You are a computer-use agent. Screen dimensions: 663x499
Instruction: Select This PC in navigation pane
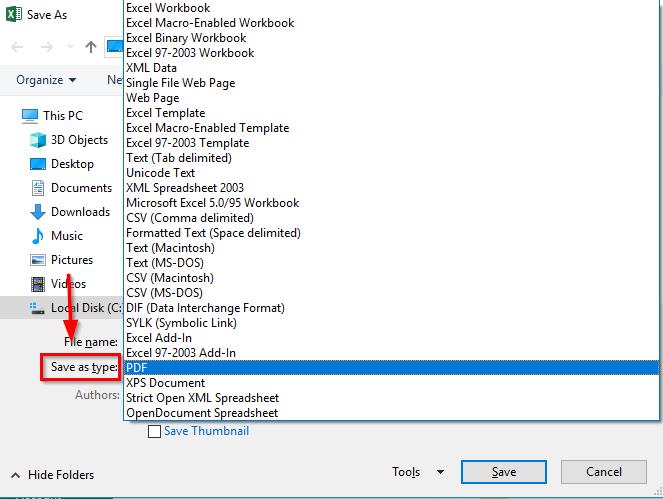coord(63,115)
